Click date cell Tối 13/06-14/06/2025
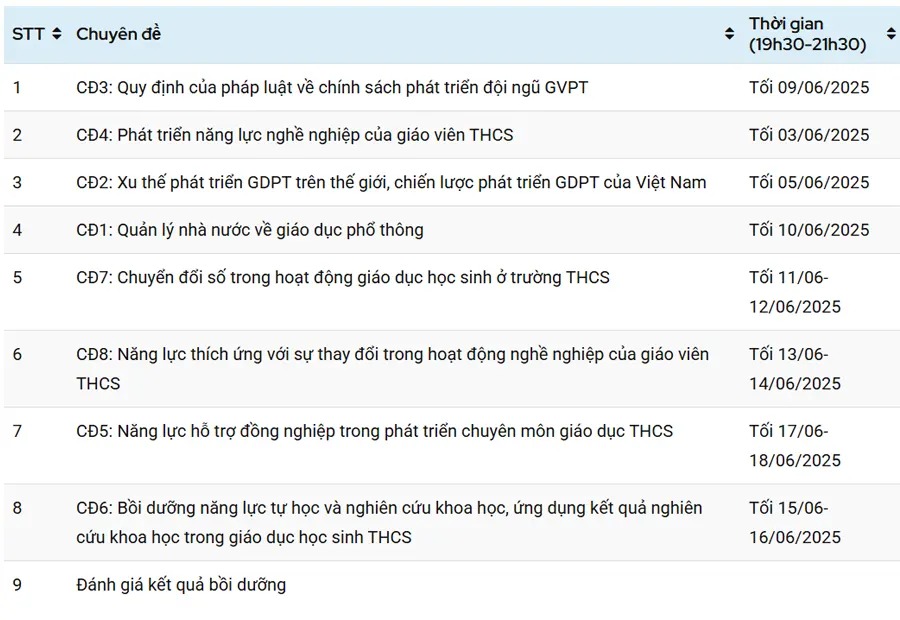The image size is (900, 620). [x=795, y=369]
